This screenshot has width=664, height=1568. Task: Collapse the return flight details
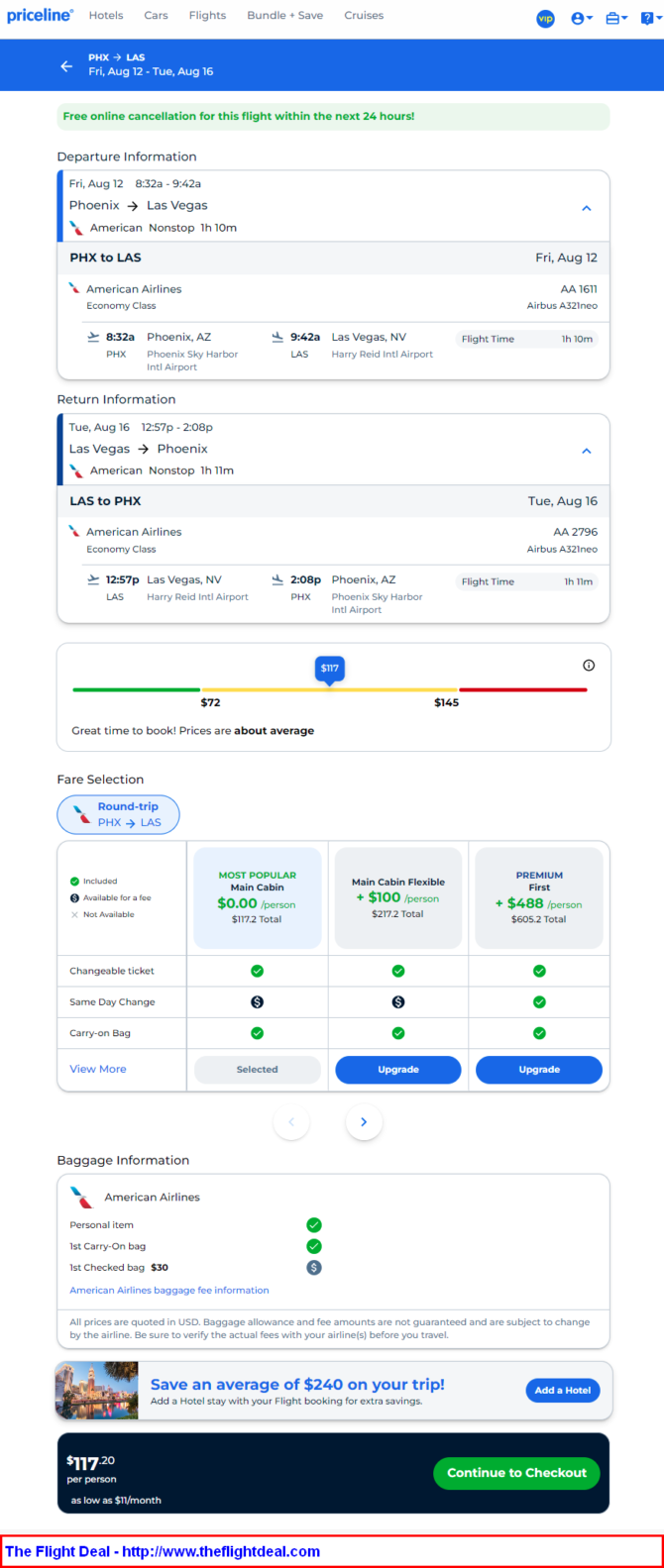586,451
